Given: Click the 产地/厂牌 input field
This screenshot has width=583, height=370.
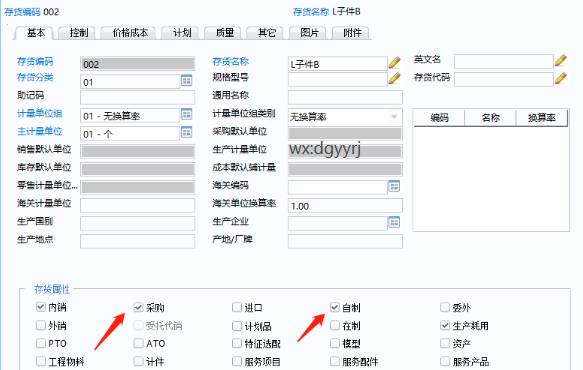Looking at the screenshot, I should (345, 241).
